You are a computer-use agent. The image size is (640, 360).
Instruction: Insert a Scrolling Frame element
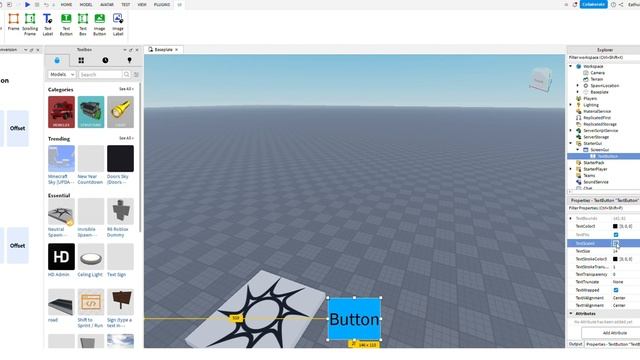coord(30,24)
